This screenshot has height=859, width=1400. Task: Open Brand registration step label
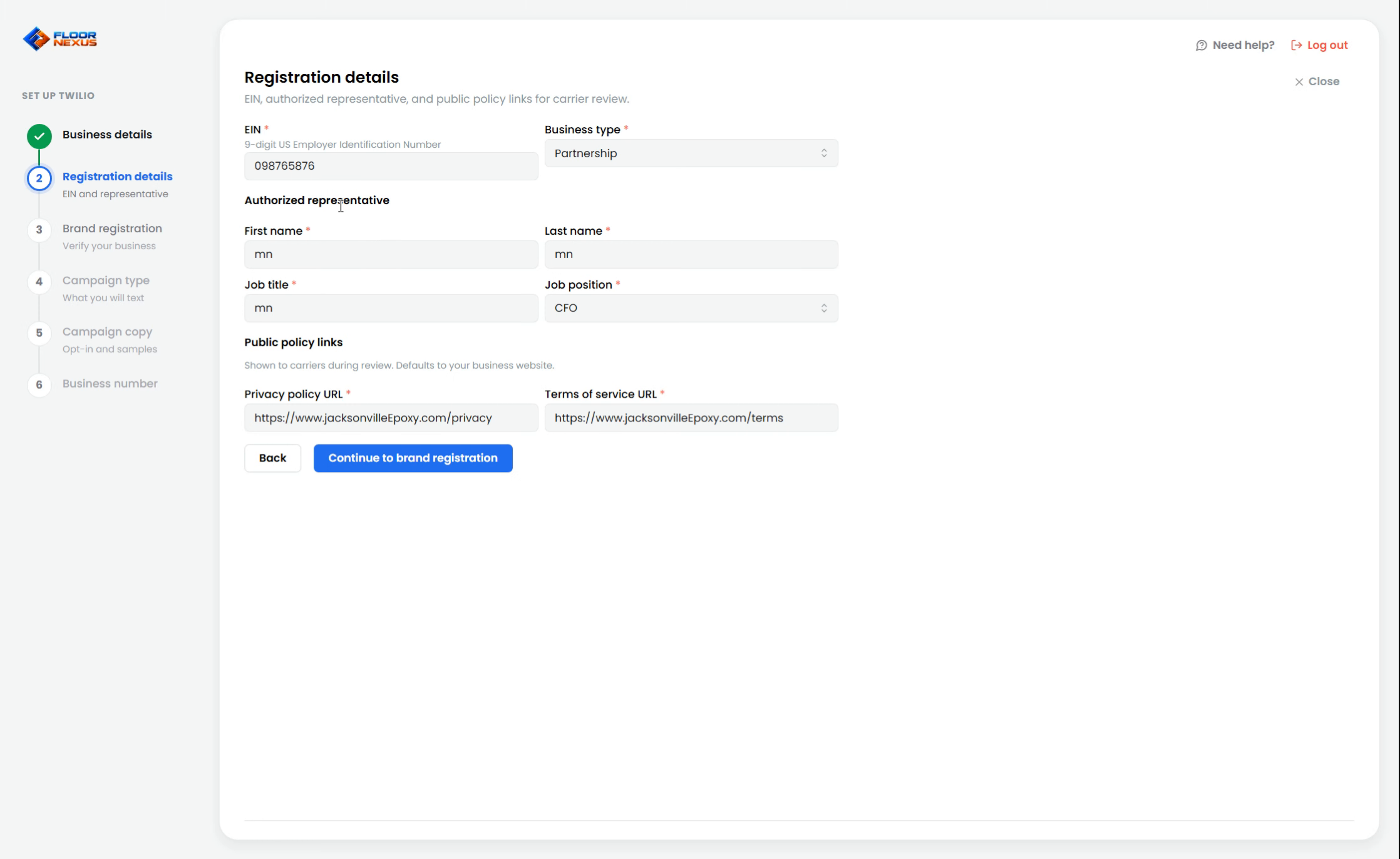[x=112, y=229]
